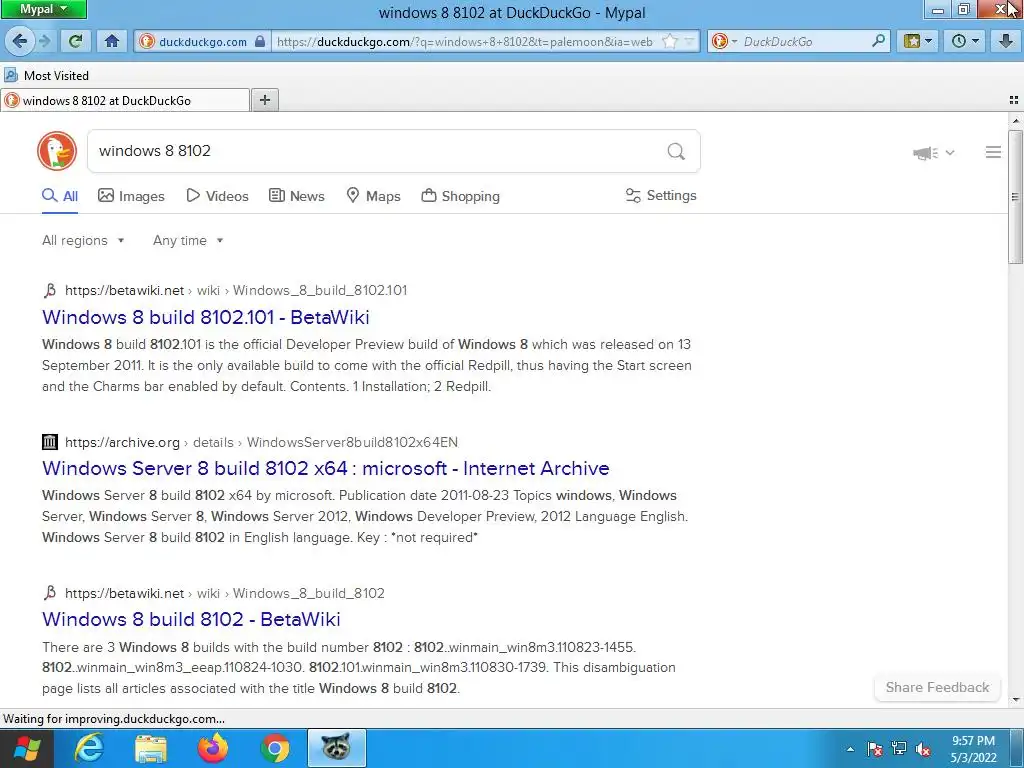Click the archive.org favicon beside result
The height and width of the screenshot is (768, 1024).
[x=50, y=442]
